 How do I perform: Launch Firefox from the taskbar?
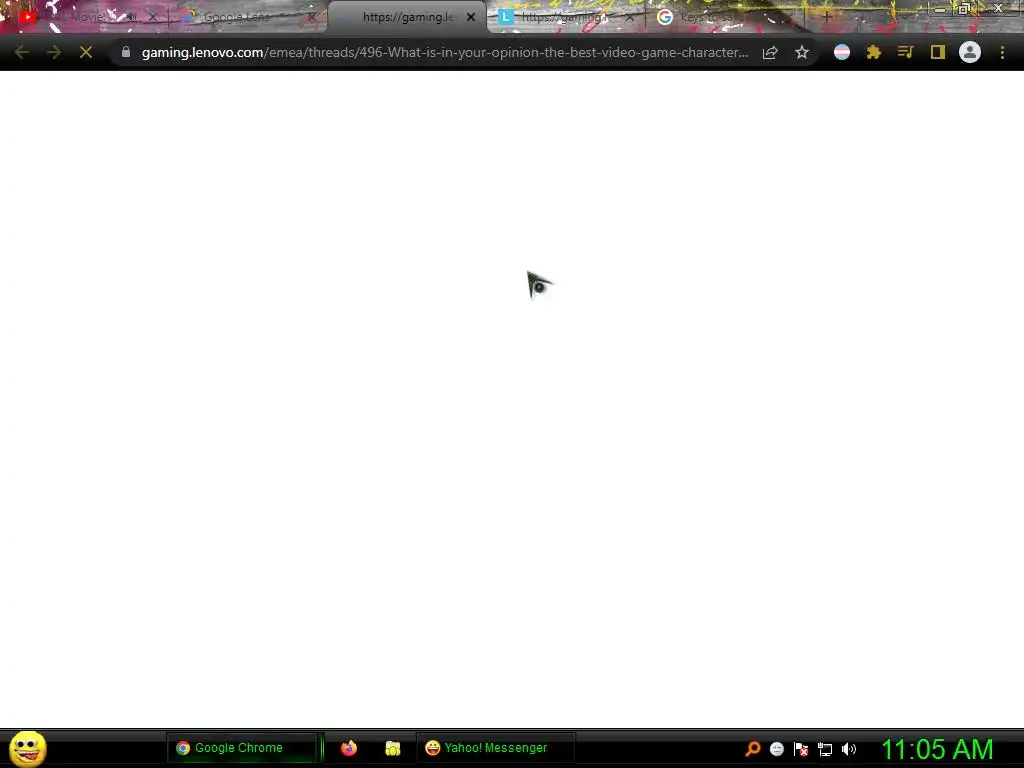349,748
